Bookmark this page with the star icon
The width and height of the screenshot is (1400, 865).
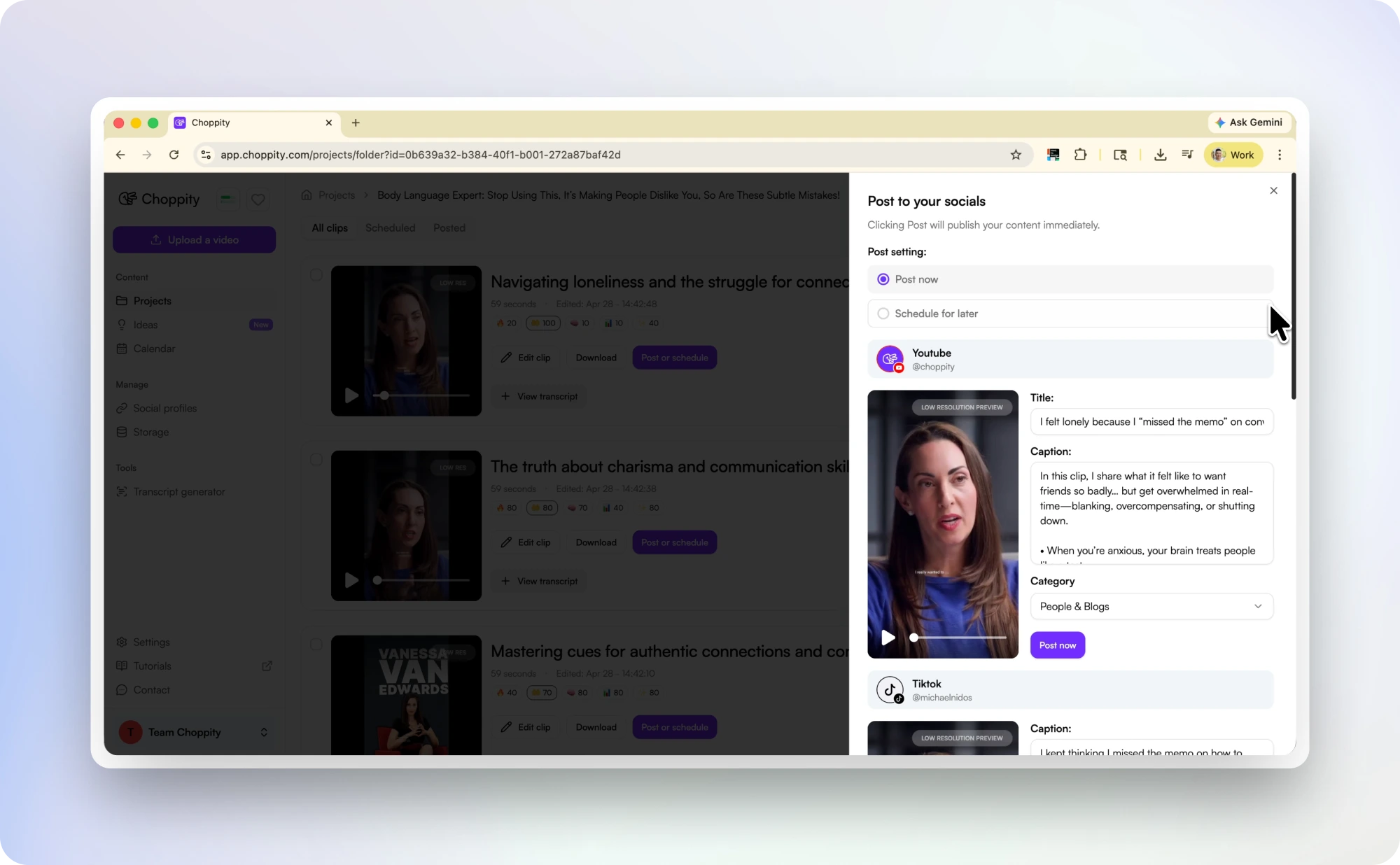1016,155
